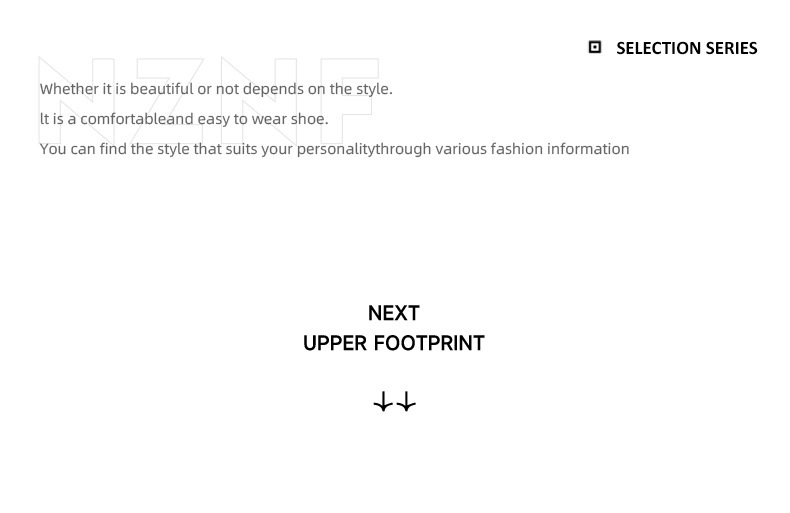Select the SELECTION SERIES heading
Screen dimensions: 790x513
click(686, 48)
